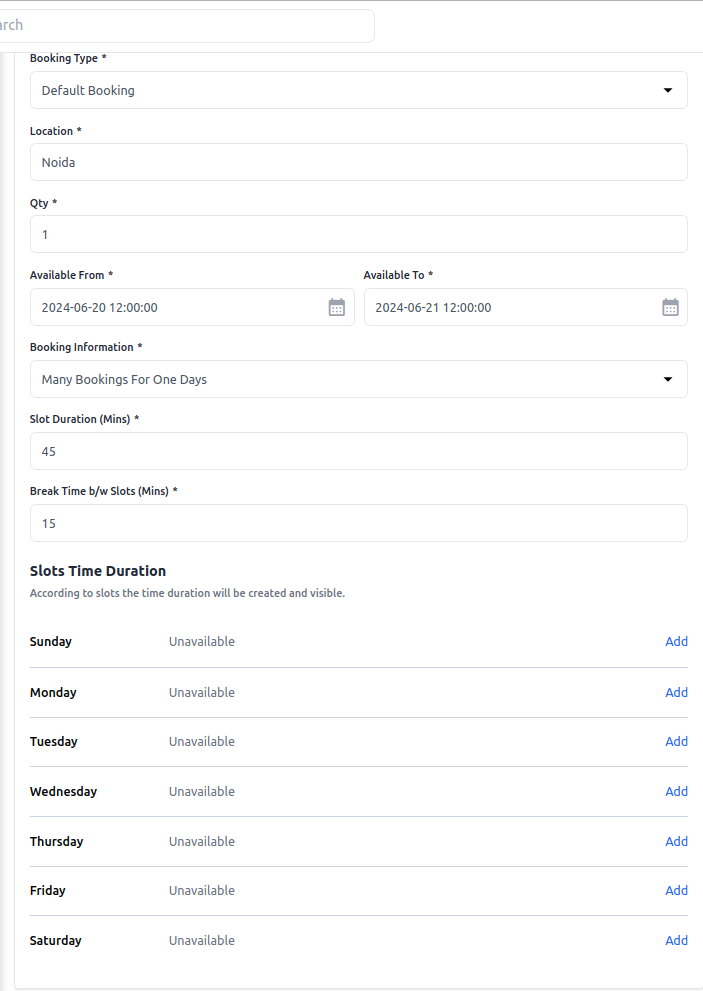
Task: Click the Available To date field
Action: [510, 307]
